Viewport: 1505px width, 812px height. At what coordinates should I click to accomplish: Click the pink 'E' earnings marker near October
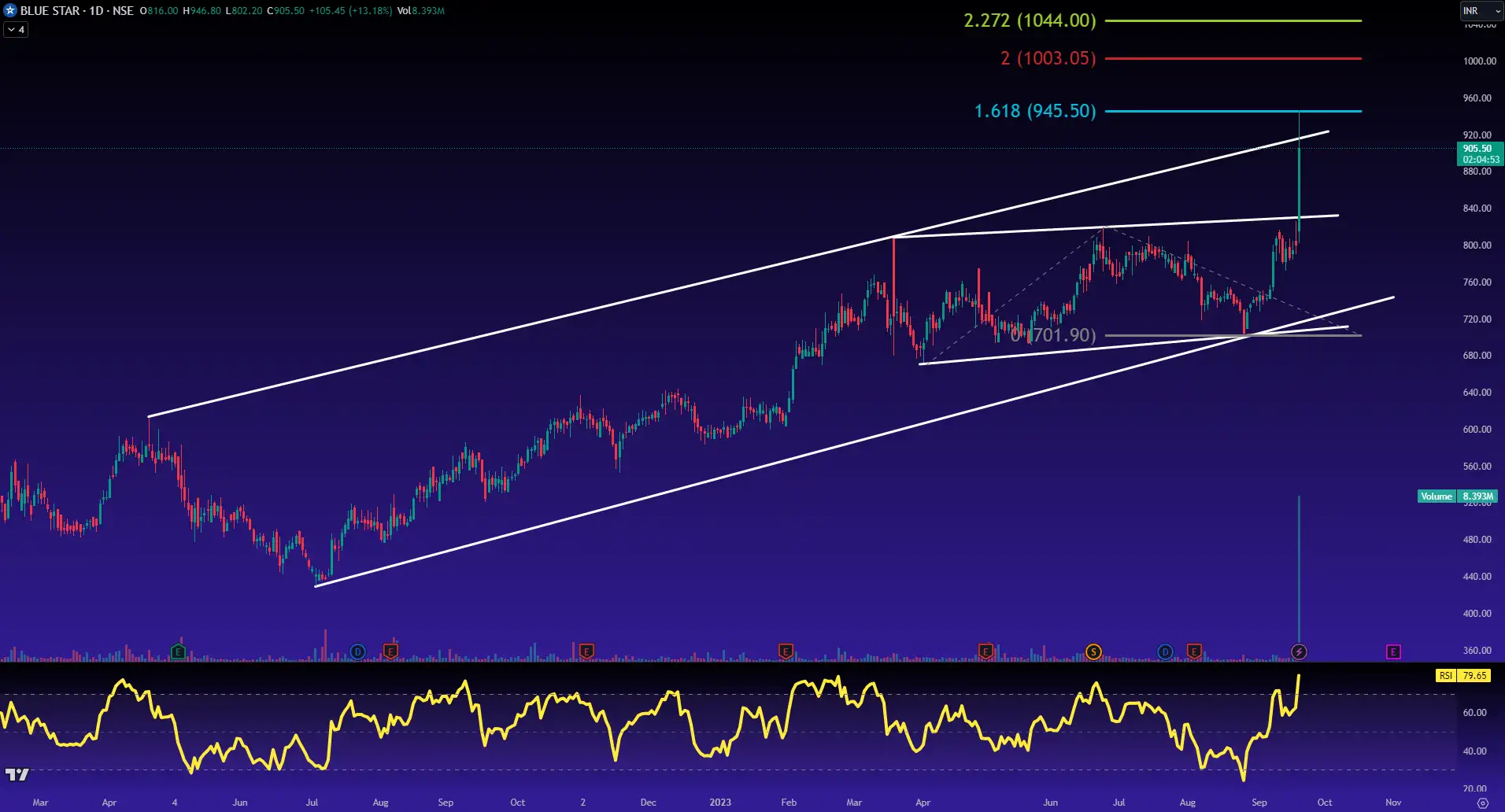1393,651
